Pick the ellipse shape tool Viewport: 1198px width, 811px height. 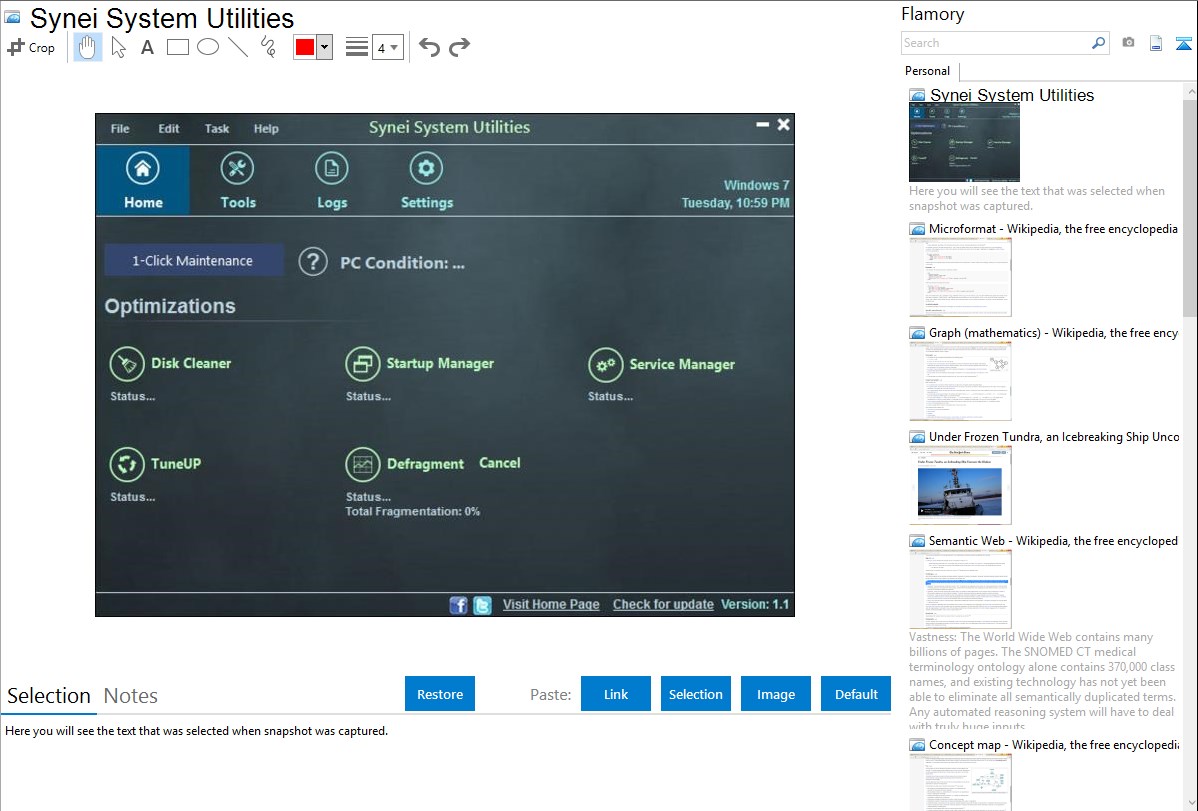click(208, 47)
